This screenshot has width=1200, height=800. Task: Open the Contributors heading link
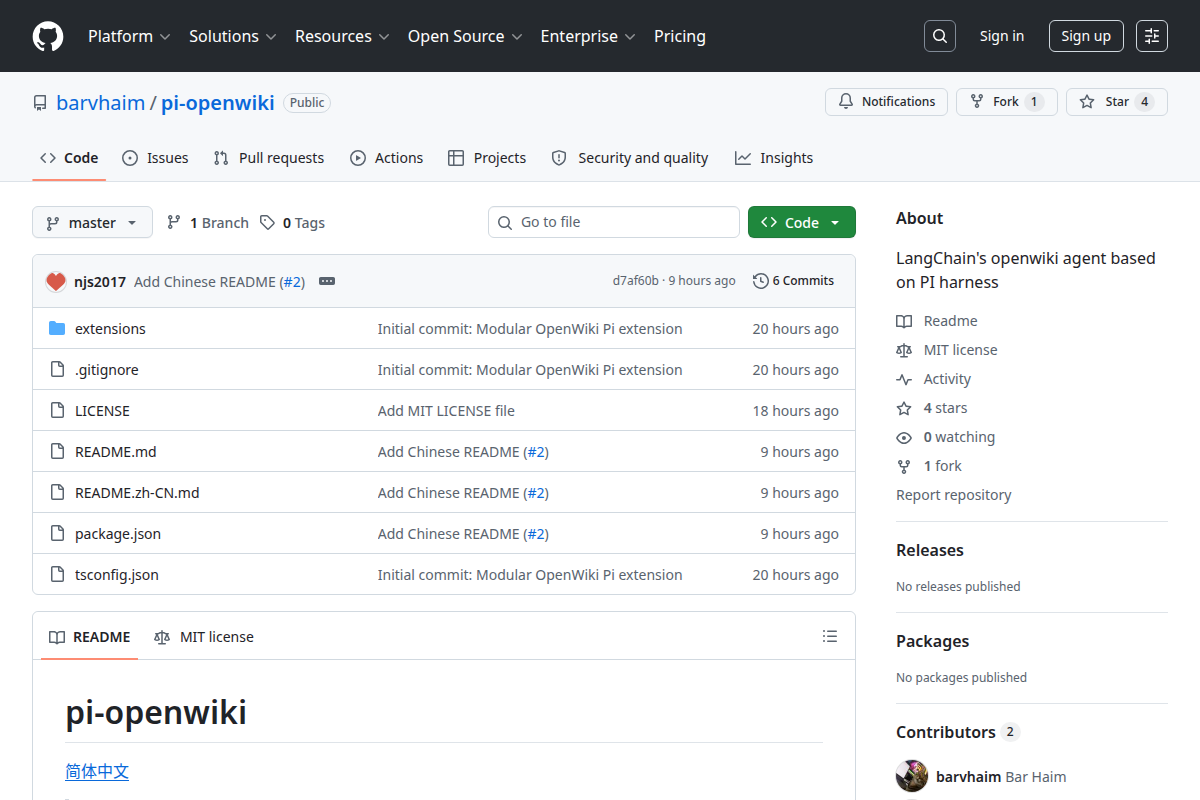click(x=957, y=732)
